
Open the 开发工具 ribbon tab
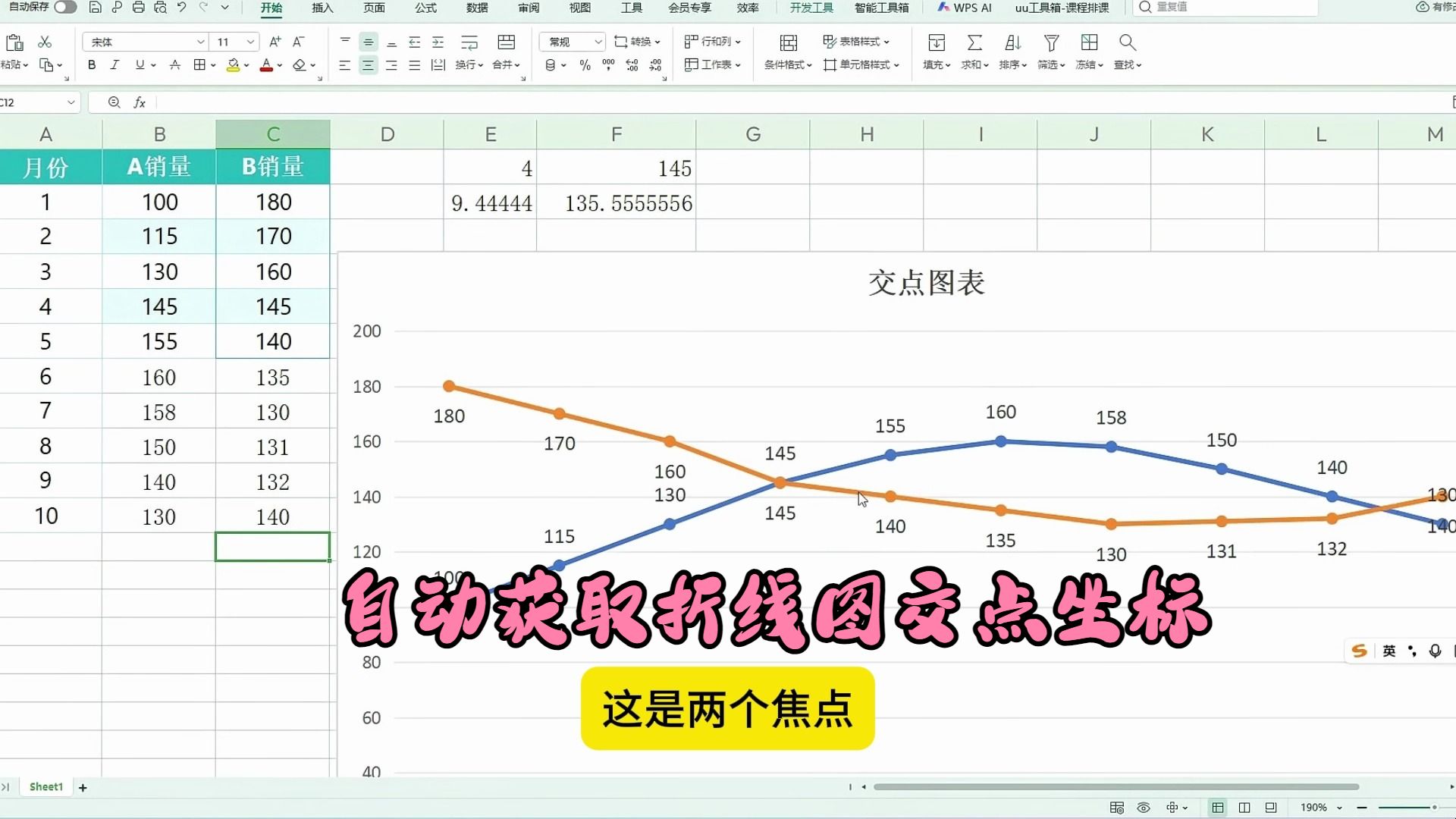click(811, 8)
